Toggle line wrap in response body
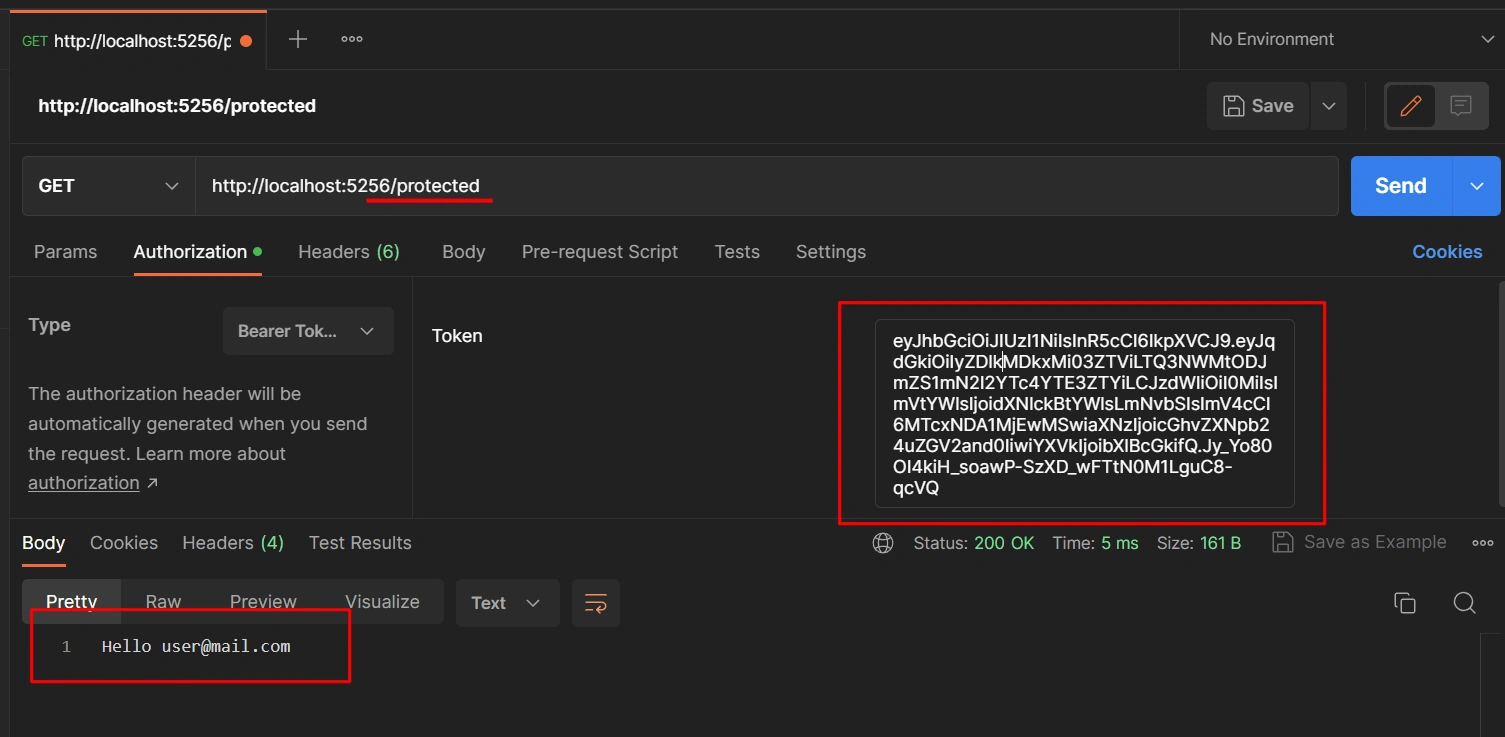This screenshot has width=1505, height=737. 596,603
